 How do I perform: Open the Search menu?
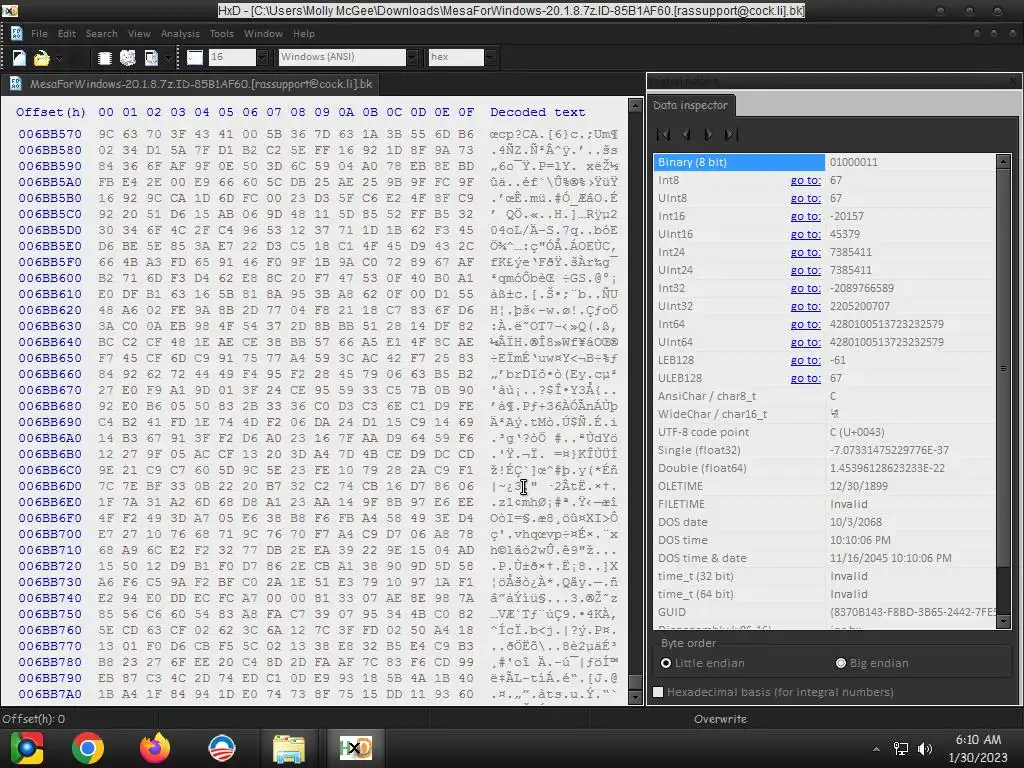coord(101,33)
